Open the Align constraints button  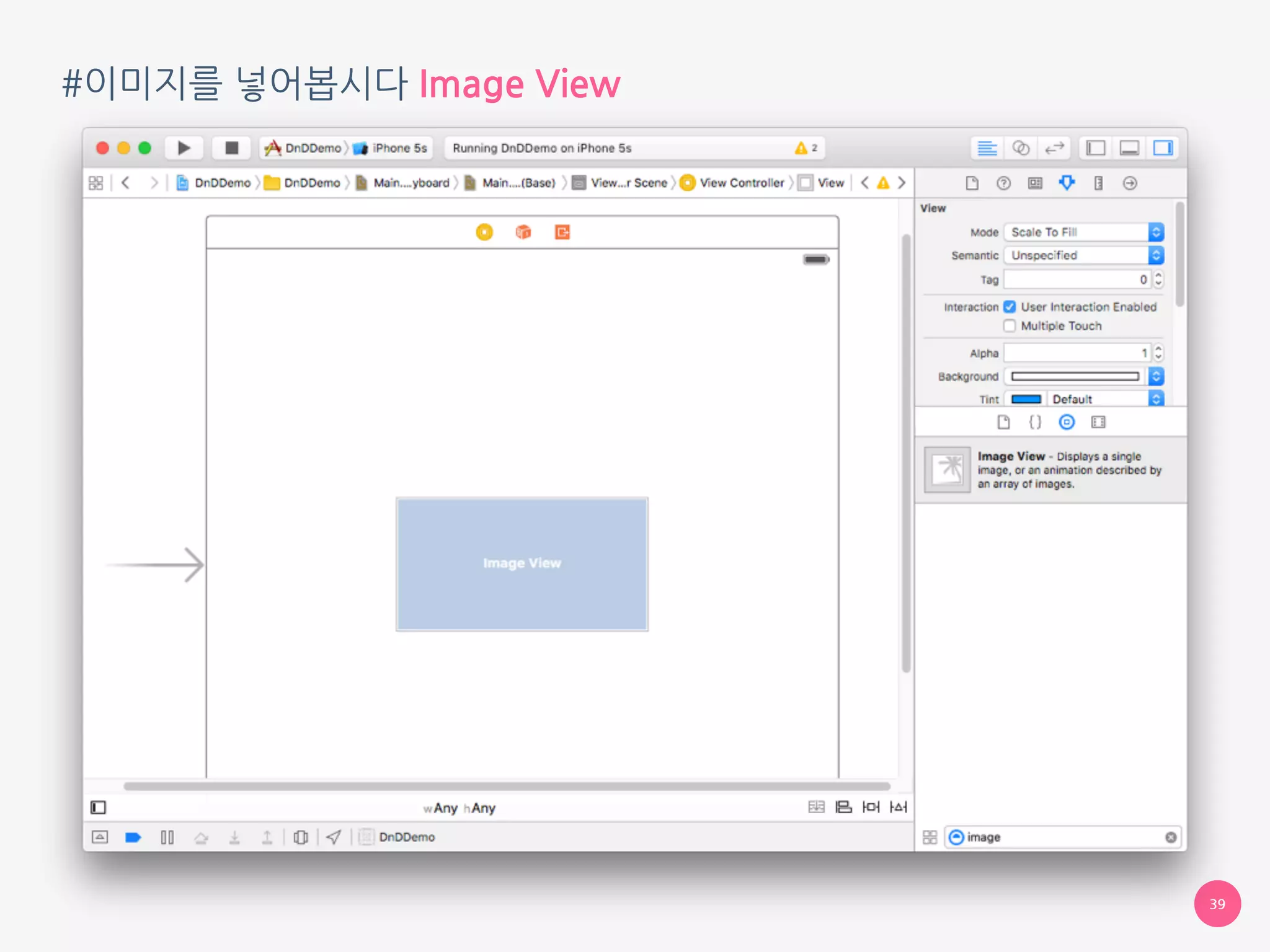tap(843, 807)
